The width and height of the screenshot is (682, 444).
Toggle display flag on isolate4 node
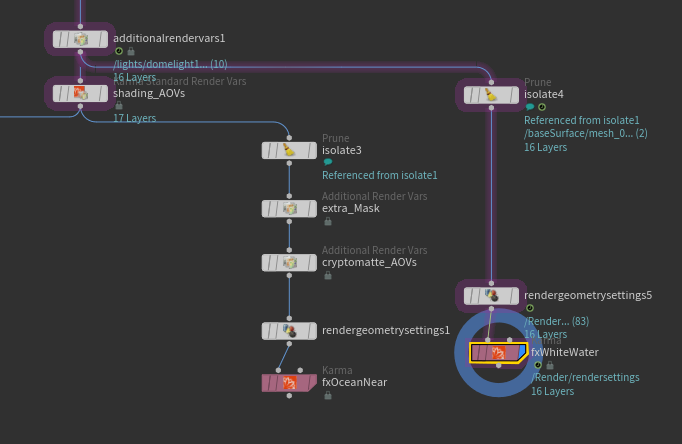[514, 95]
